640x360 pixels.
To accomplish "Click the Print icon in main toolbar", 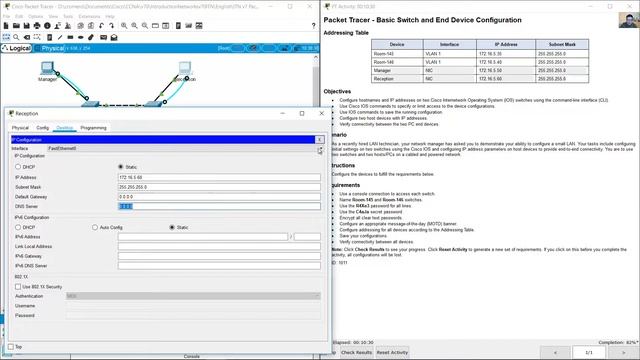I will pyautogui.click(x=37, y=26).
